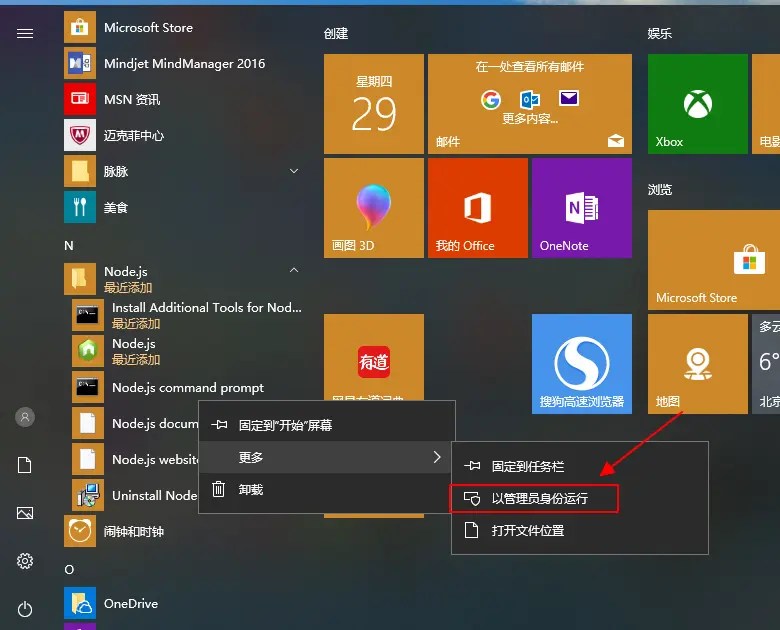Image resolution: width=780 pixels, height=630 pixels.
Task: Open the Microsoft Store tile under 浏览
Action: point(714,260)
